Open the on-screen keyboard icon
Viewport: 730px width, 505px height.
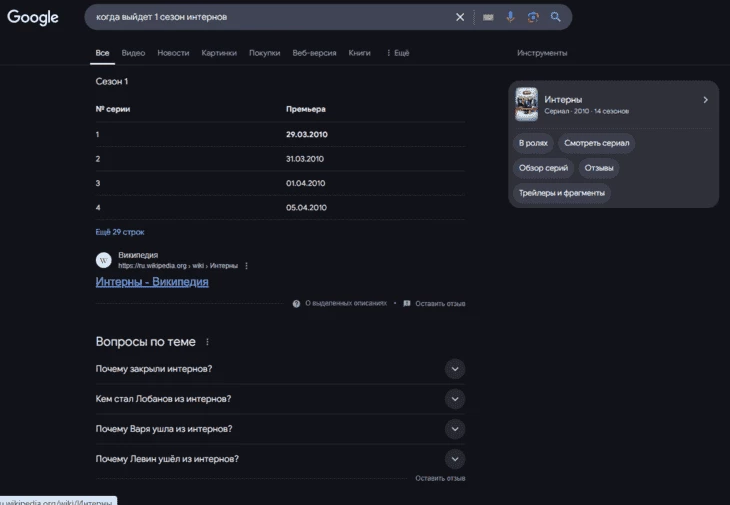488,17
